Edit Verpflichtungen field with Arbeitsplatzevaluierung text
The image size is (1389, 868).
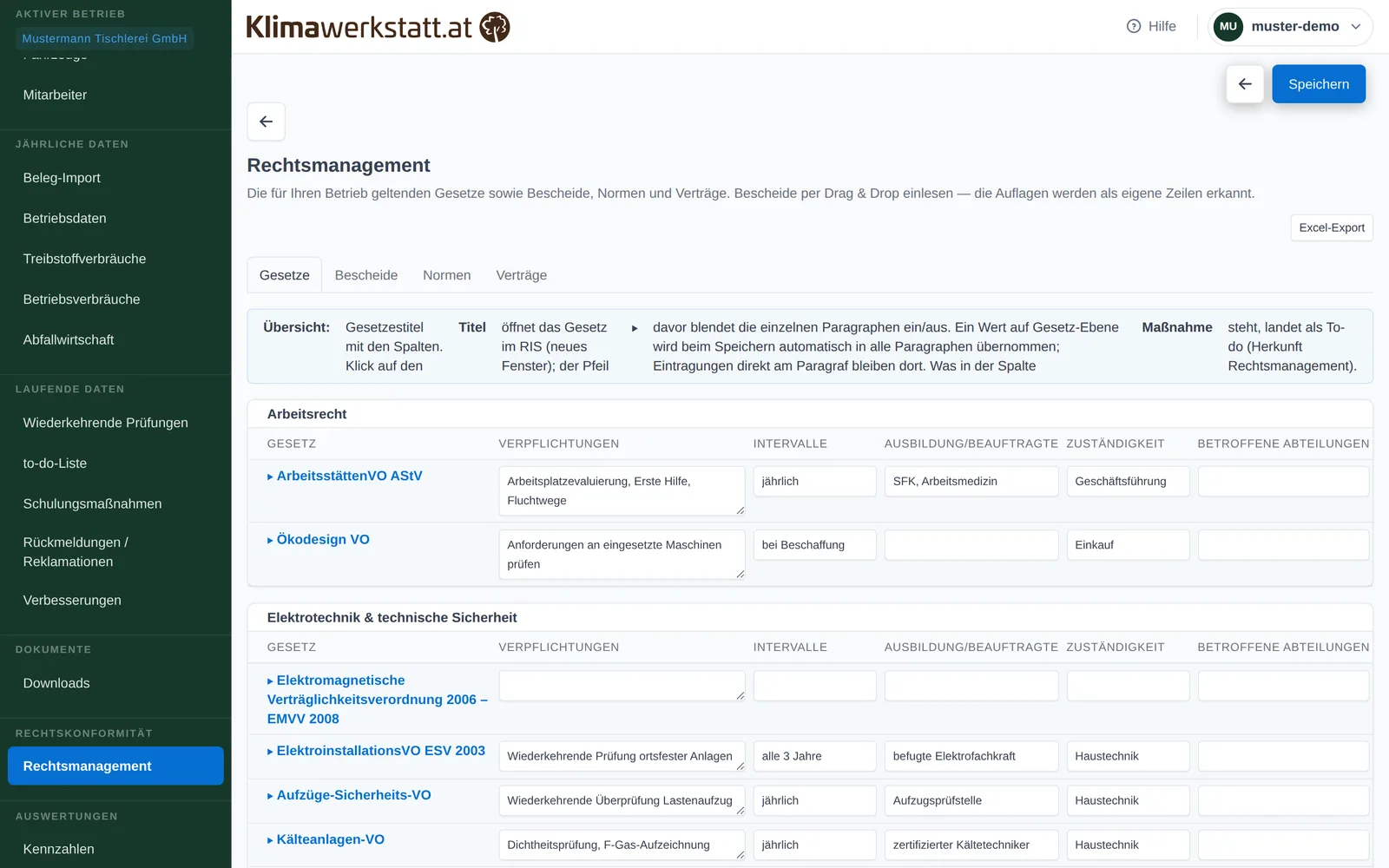(622, 490)
